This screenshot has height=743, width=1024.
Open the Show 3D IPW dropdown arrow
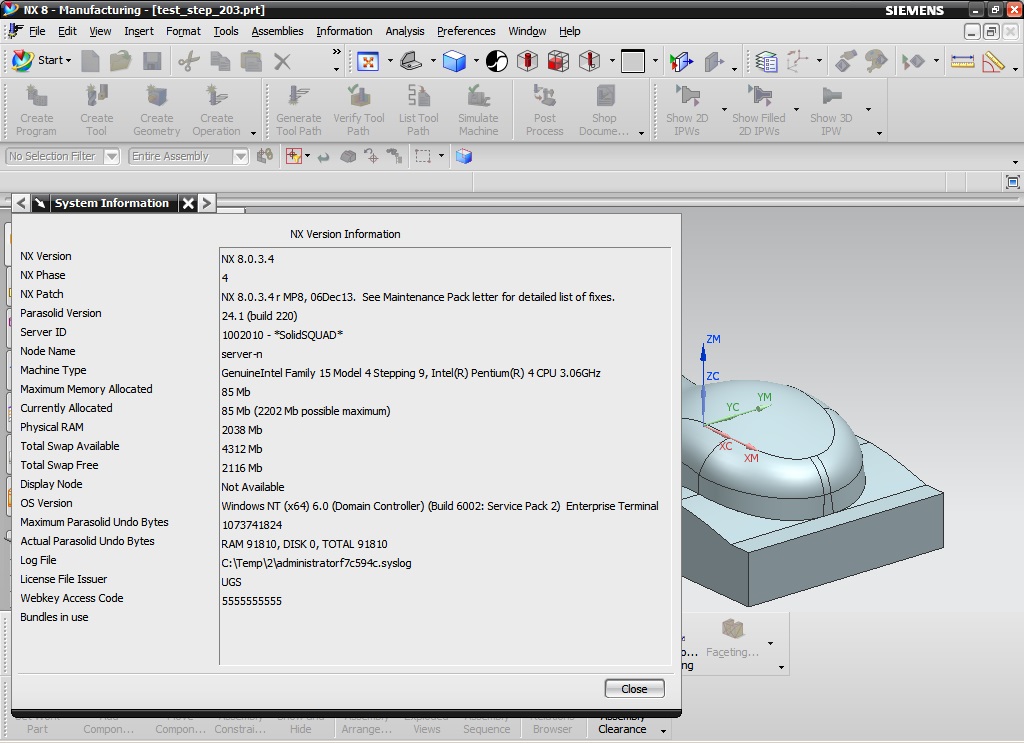(868, 110)
